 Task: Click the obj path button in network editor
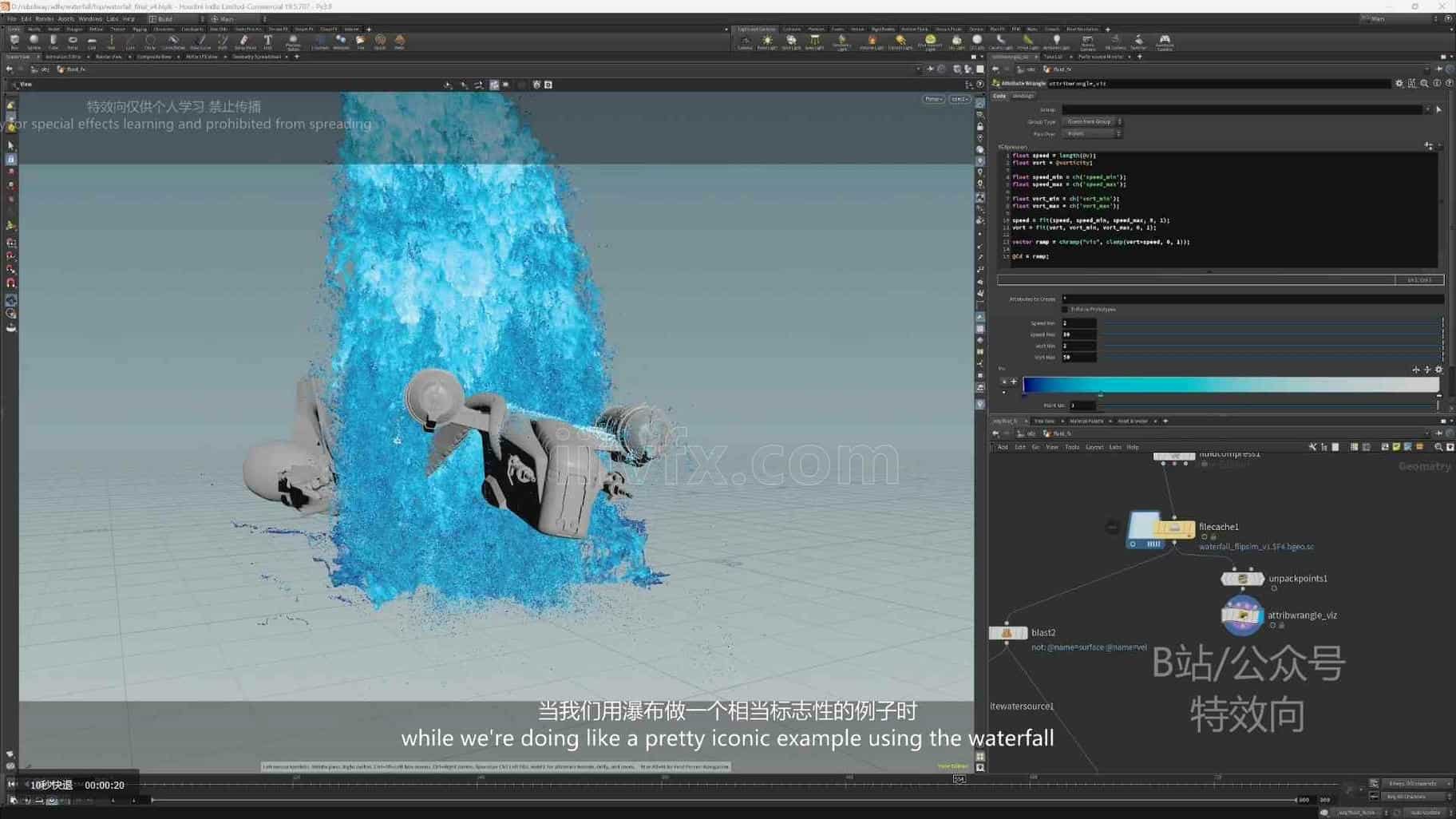(1027, 433)
